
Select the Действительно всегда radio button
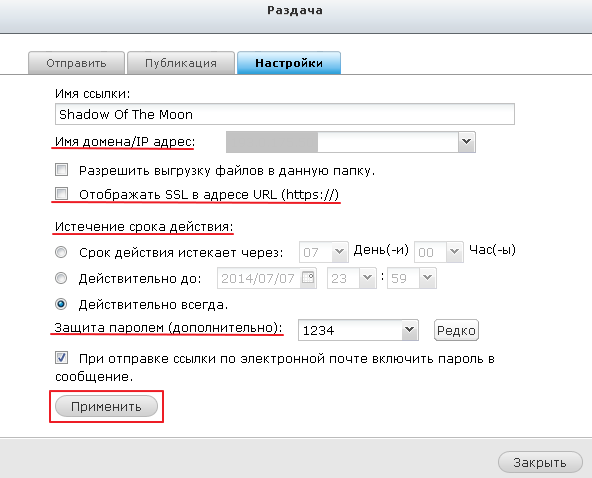61,304
